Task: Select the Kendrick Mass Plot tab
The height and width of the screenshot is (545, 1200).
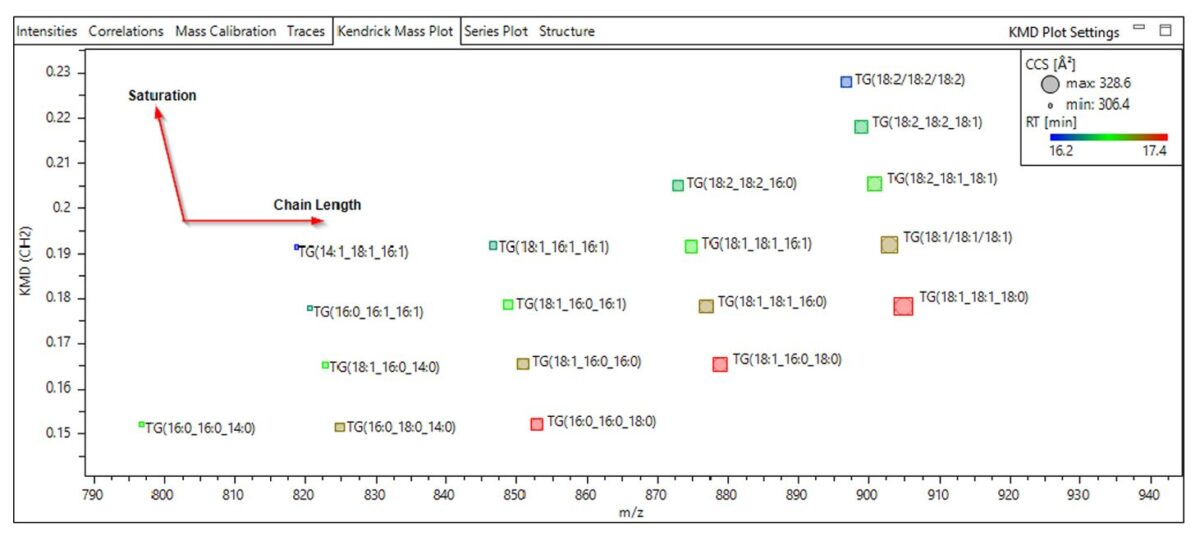Action: click(395, 31)
